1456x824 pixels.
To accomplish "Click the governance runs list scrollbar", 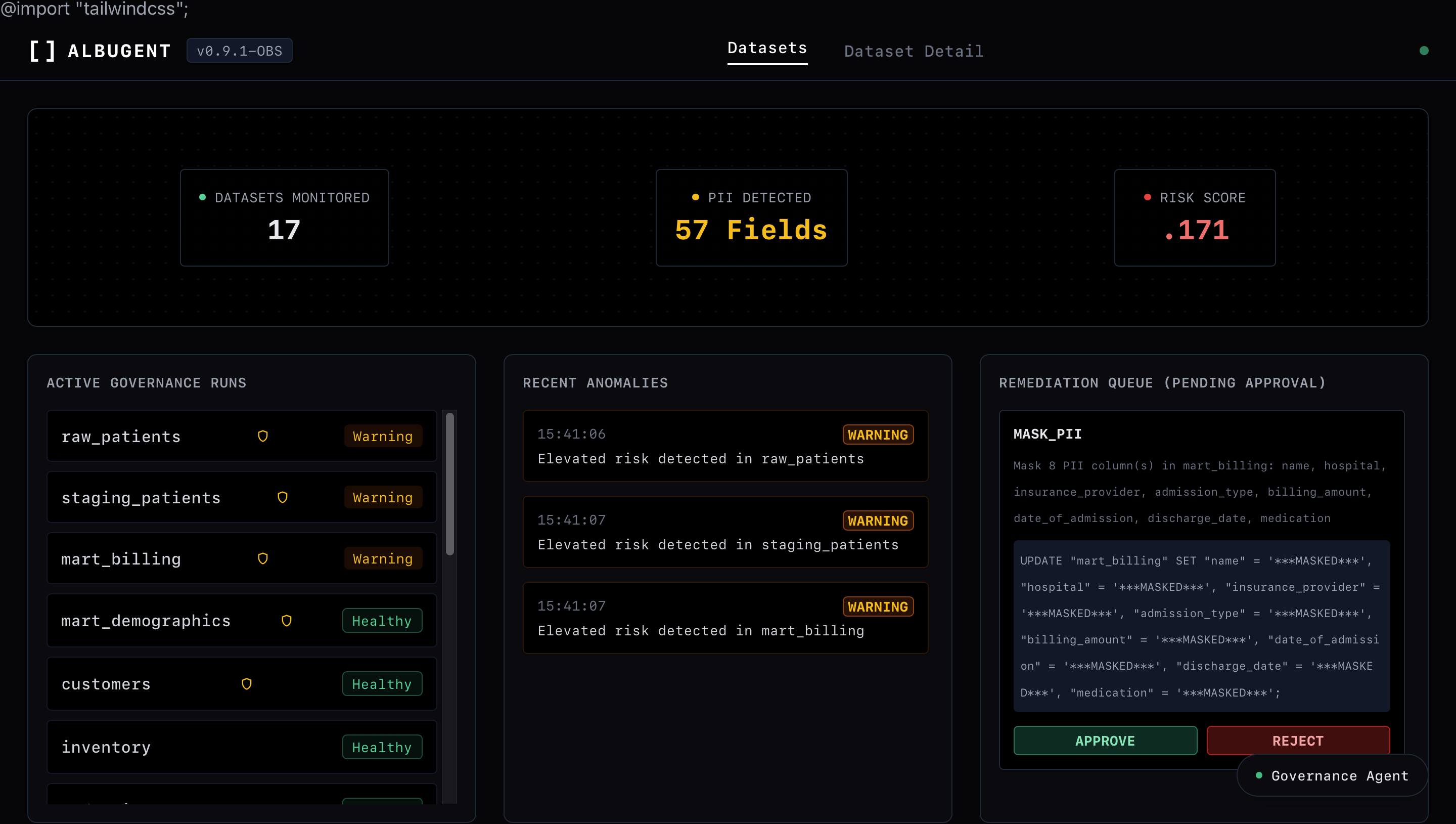I will (x=449, y=484).
